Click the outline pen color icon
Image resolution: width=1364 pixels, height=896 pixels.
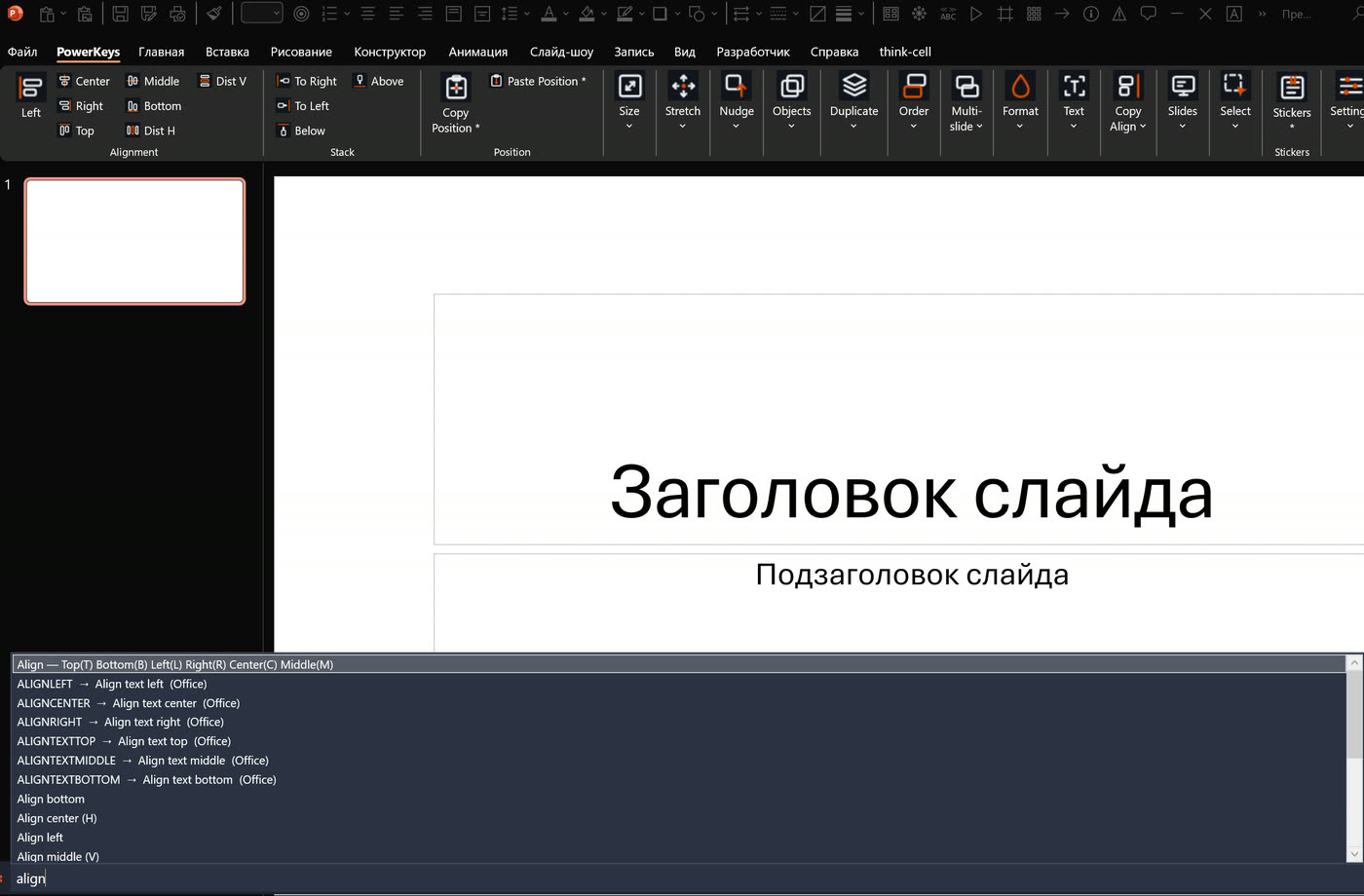point(625,14)
